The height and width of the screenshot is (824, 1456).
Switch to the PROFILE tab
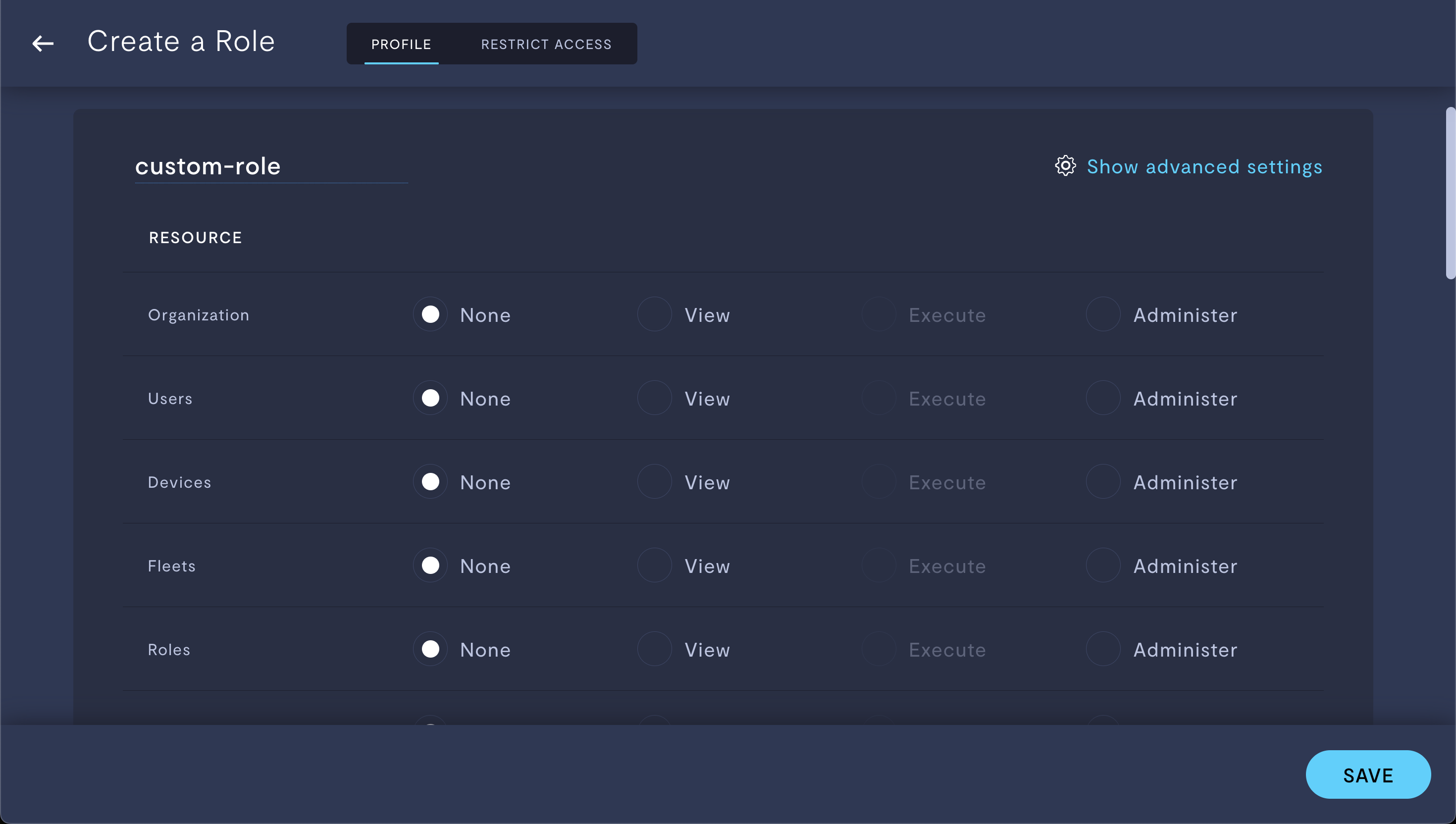(x=401, y=43)
